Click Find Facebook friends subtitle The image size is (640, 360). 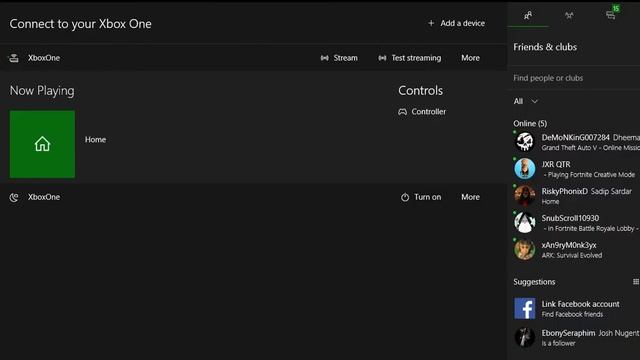tap(572, 314)
